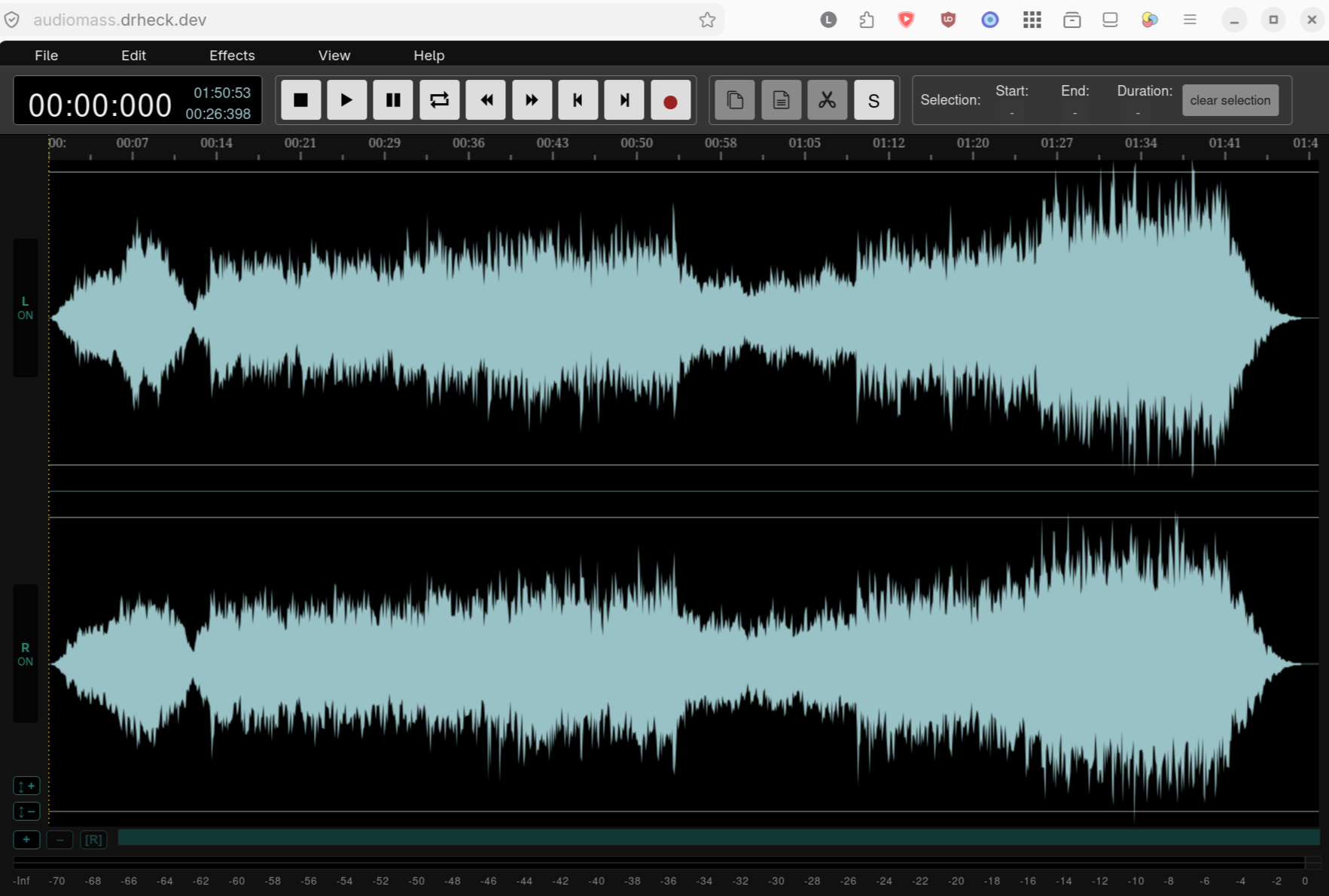The image size is (1329, 896).
Task: Zoom out horizontally with minus button
Action: tap(59, 840)
